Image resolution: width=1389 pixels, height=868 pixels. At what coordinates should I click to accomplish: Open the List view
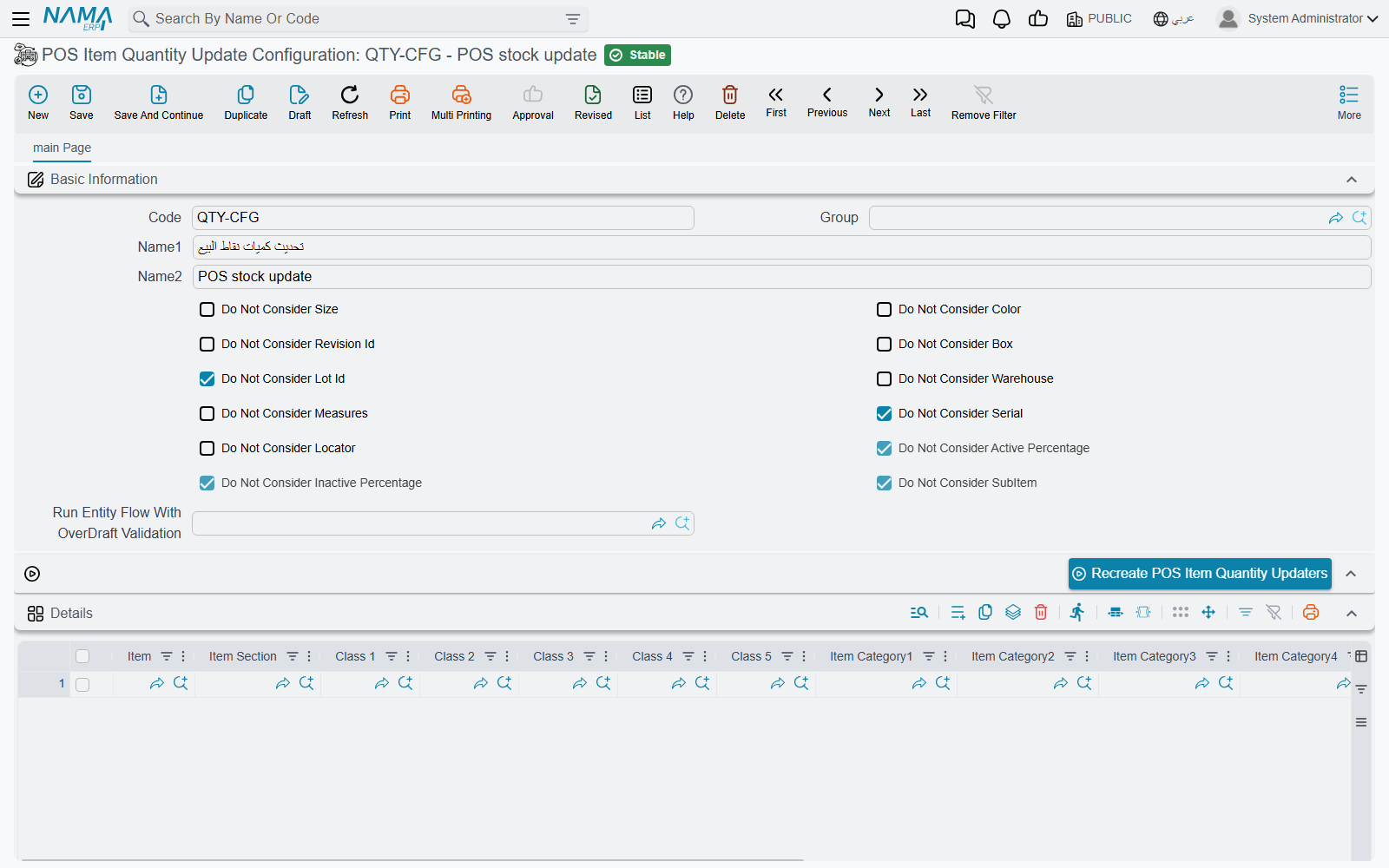pos(642,102)
